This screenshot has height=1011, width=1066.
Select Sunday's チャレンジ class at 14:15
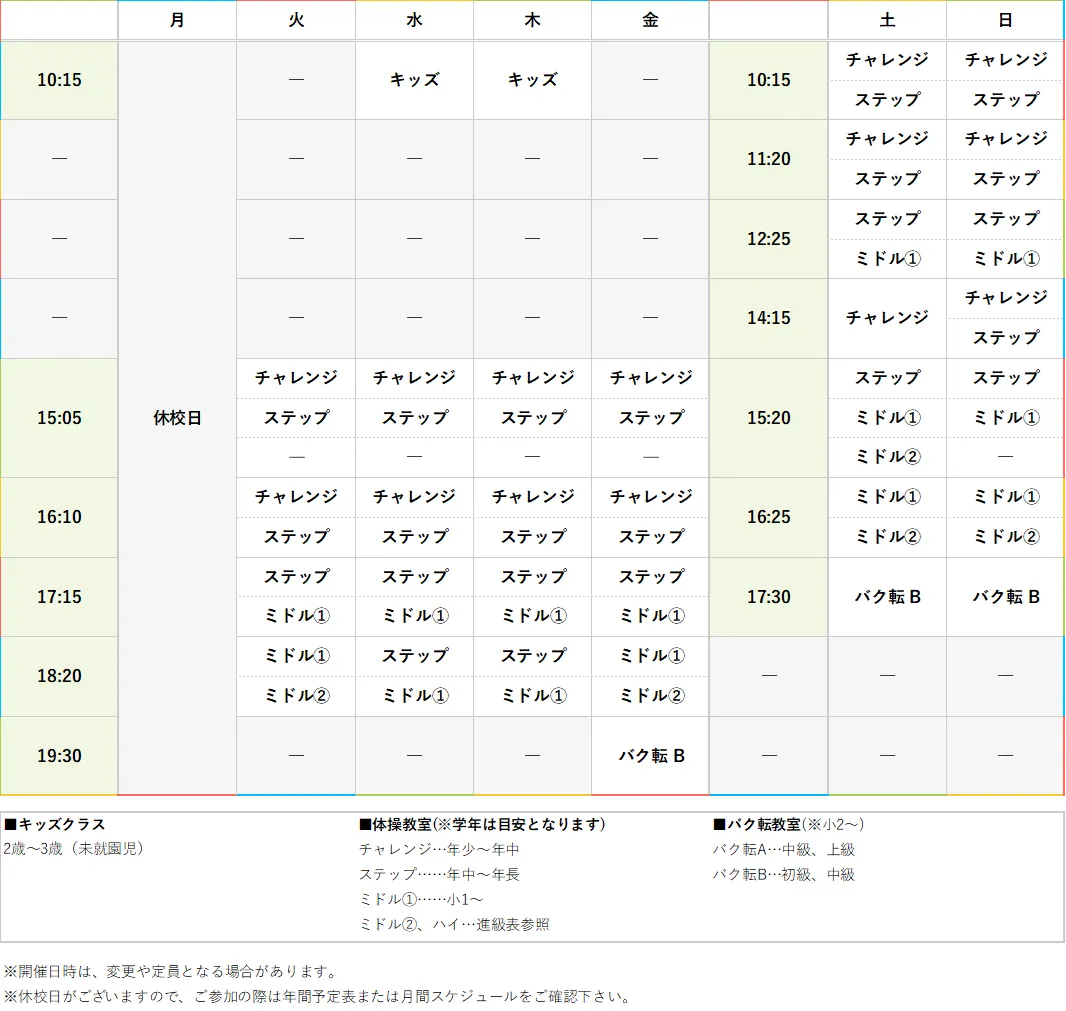[1004, 298]
